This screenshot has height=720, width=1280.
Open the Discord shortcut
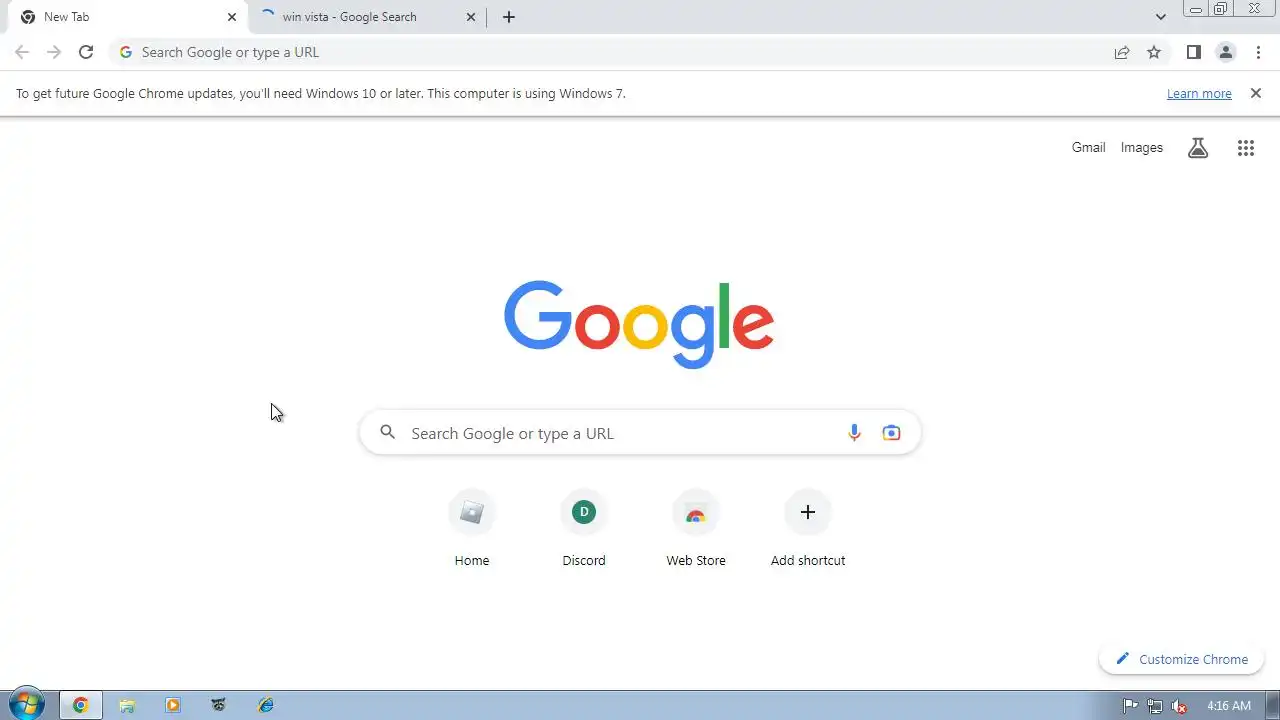584,530
